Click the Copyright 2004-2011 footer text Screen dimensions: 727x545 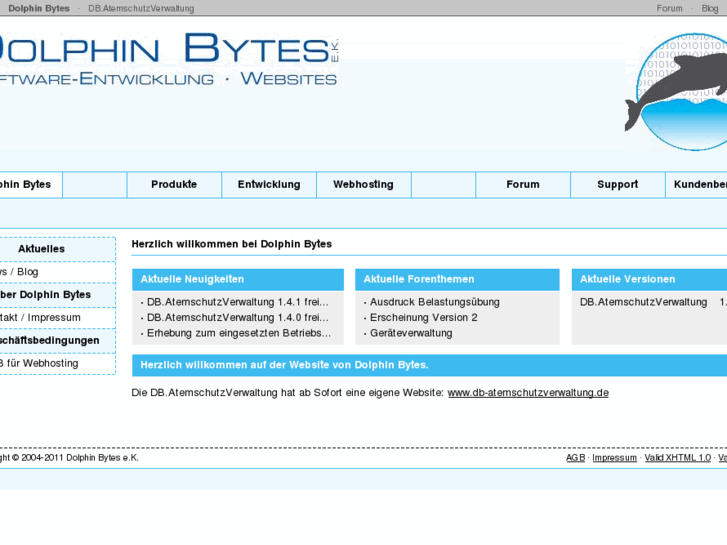[x=69, y=458]
